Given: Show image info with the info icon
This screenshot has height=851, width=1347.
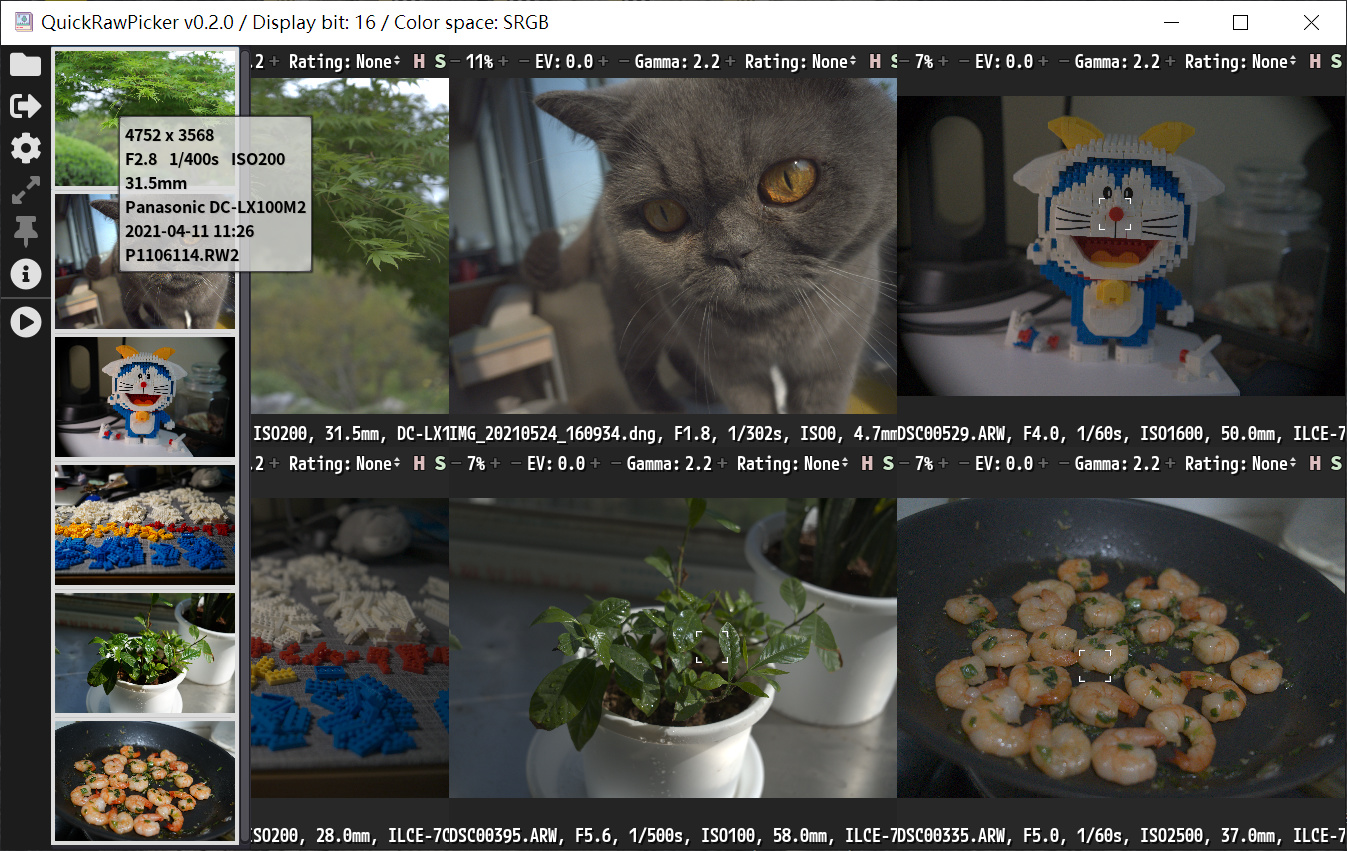Looking at the screenshot, I should pos(25,273).
